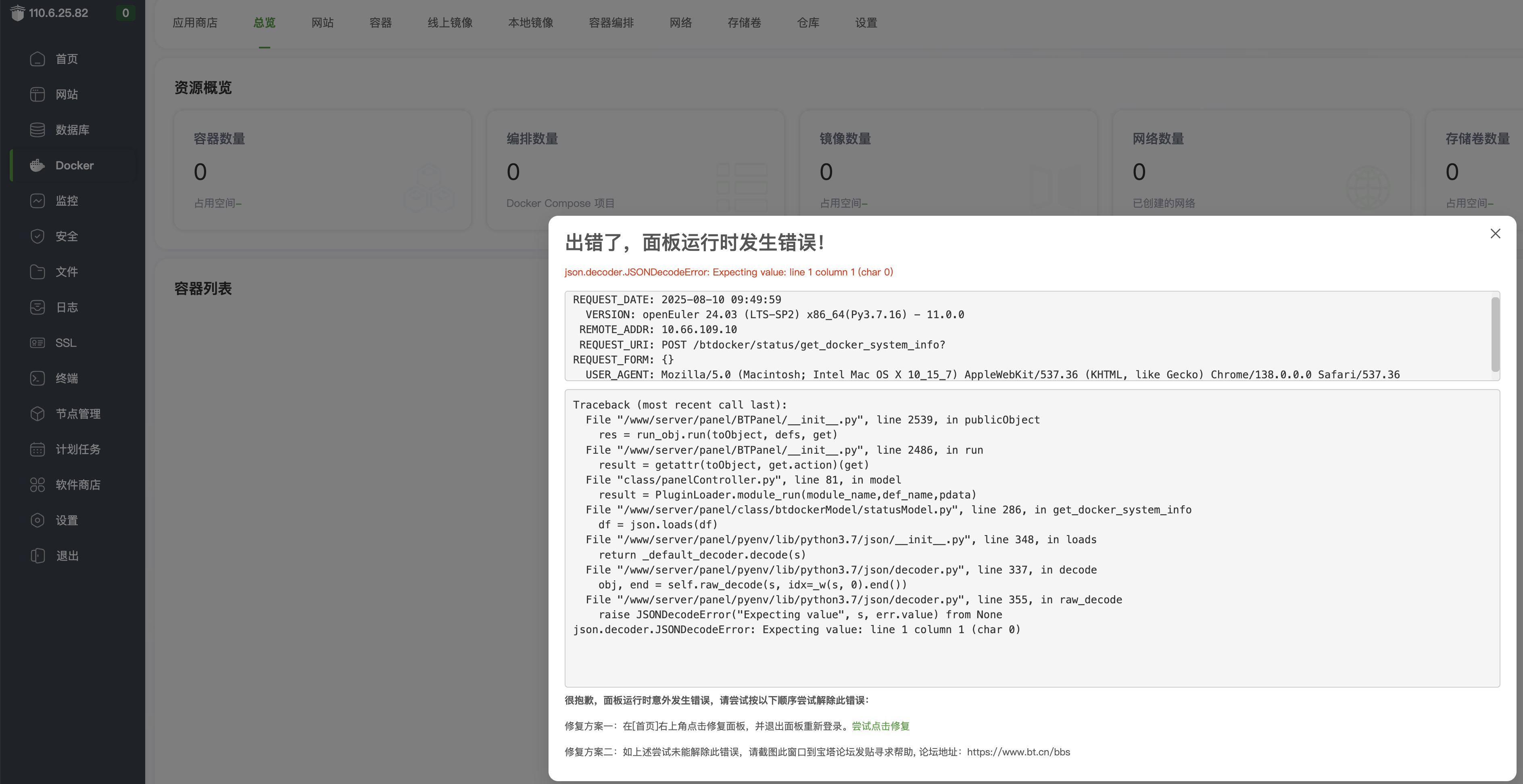The height and width of the screenshot is (784, 1523).
Task: Select the 软件商店 sidebar label
Action: point(78,485)
